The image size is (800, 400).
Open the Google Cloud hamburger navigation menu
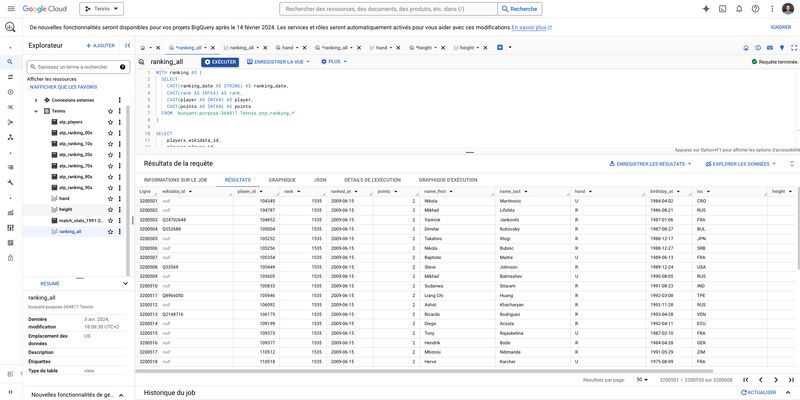10,8
